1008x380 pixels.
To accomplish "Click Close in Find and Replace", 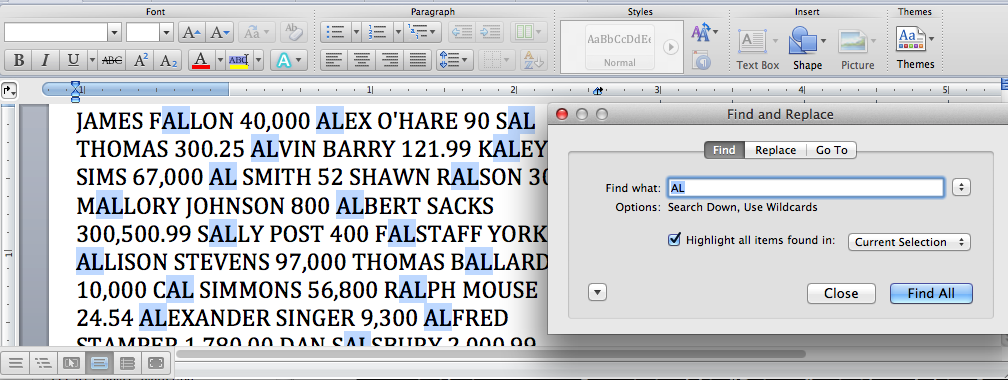I will pyautogui.click(x=841, y=293).
